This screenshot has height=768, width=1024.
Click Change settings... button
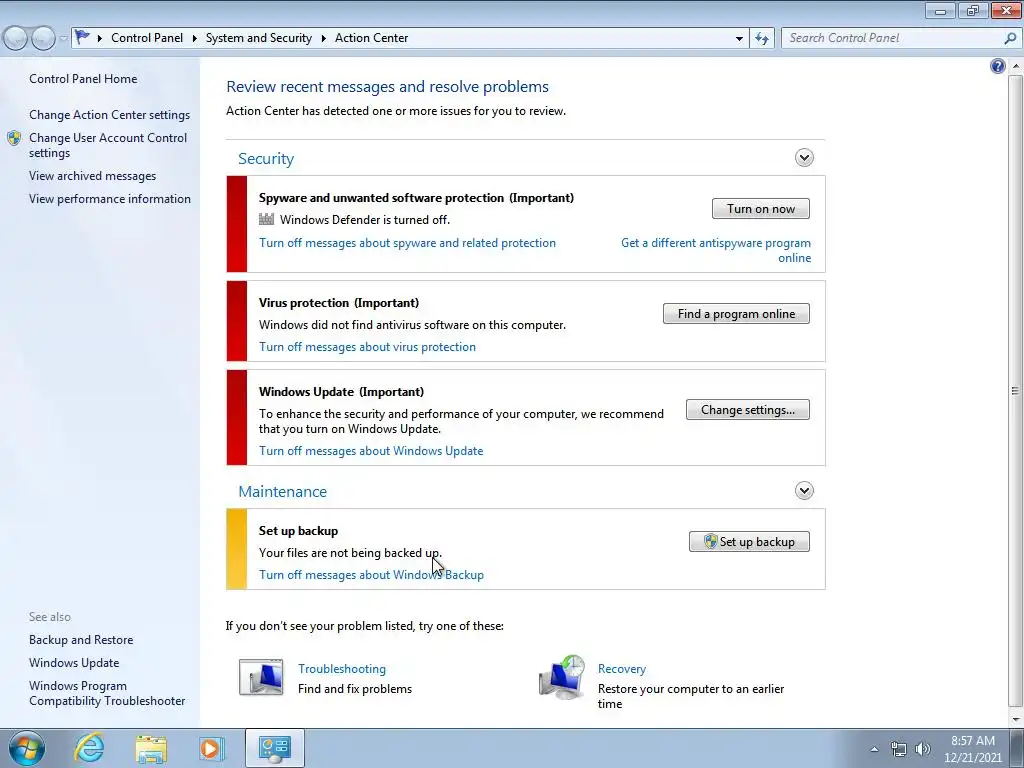pos(748,409)
